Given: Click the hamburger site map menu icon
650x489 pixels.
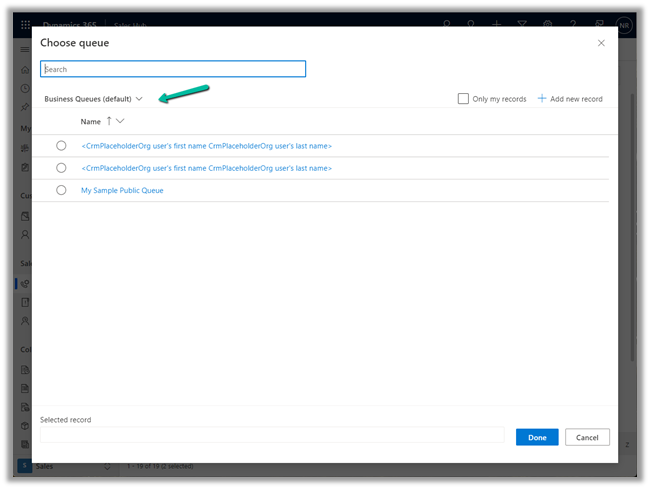Looking at the screenshot, I should click(25, 49).
